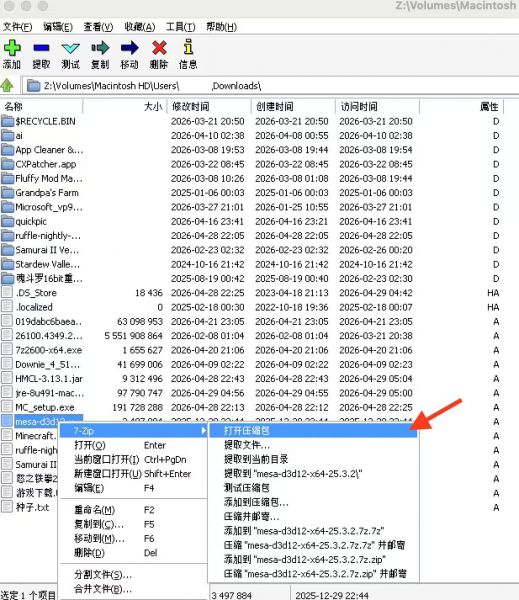This screenshot has height=600, width=519.
Task: Open the 编辑(E) menu
Action: pyautogui.click(x=58, y=27)
